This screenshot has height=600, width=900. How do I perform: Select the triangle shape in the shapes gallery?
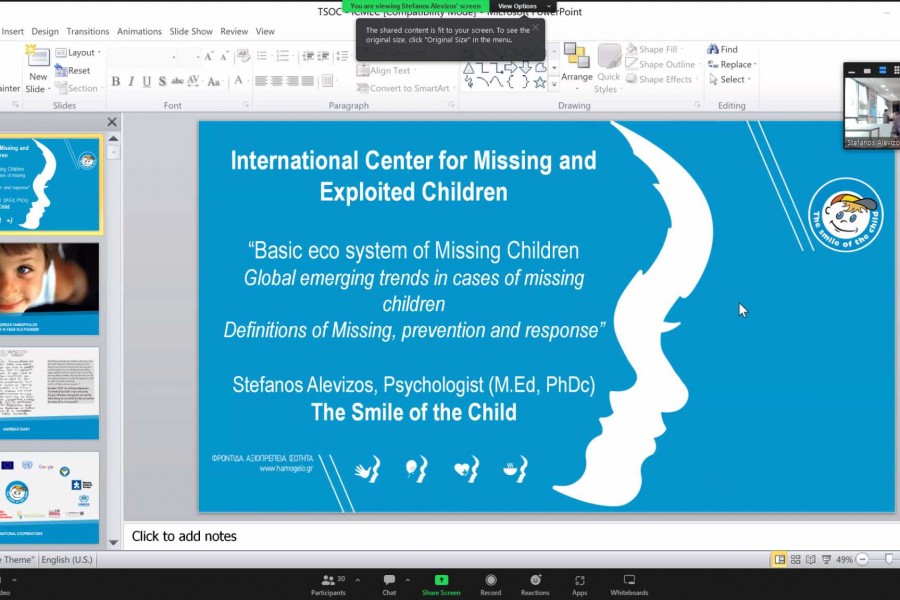click(469, 68)
